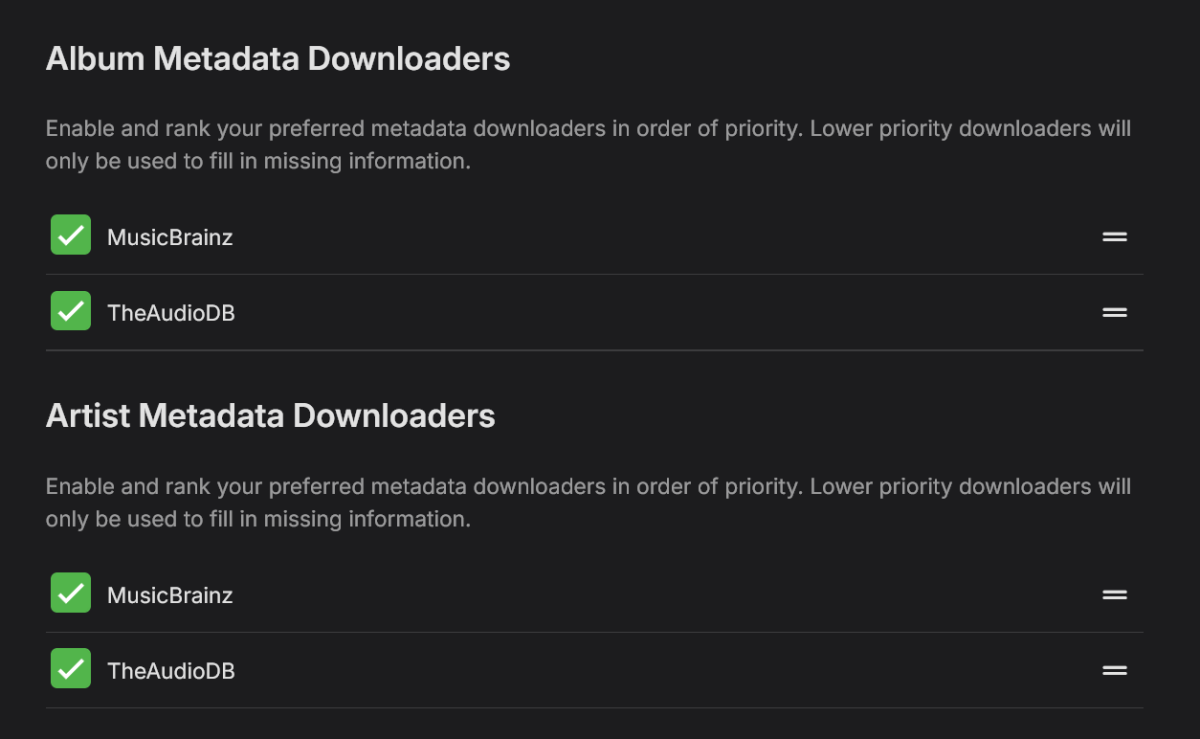The image size is (1200, 739).
Task: Click the TheAudioDB label in artist downloaders
Action: pos(171,671)
